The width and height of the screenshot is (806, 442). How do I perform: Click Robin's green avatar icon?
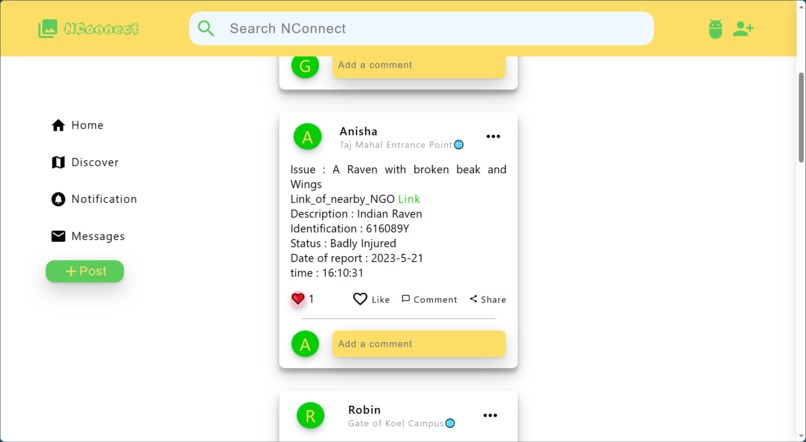[310, 416]
